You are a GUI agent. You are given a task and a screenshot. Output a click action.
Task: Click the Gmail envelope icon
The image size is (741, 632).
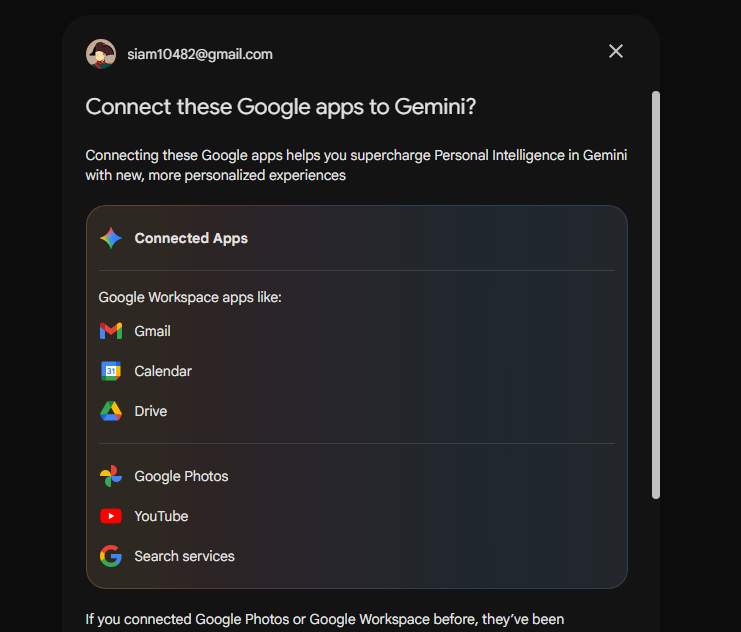tap(111, 331)
